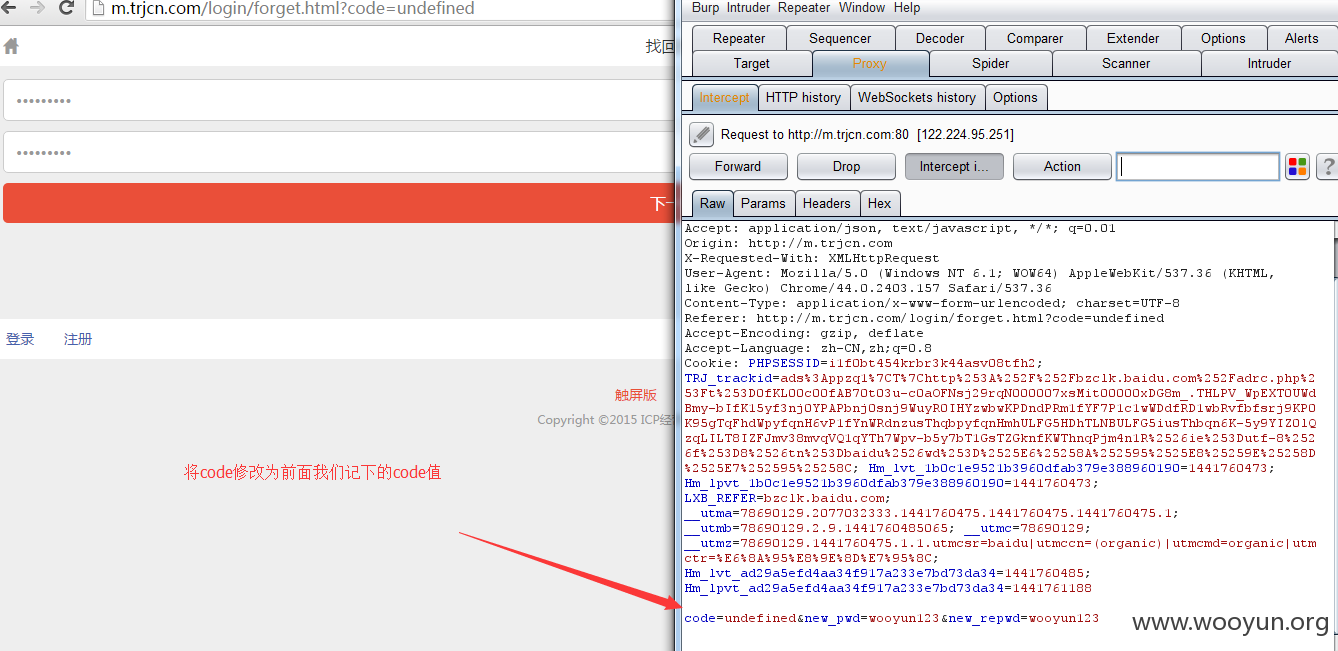
Task: Click the 触屏版 link
Action: point(636,395)
